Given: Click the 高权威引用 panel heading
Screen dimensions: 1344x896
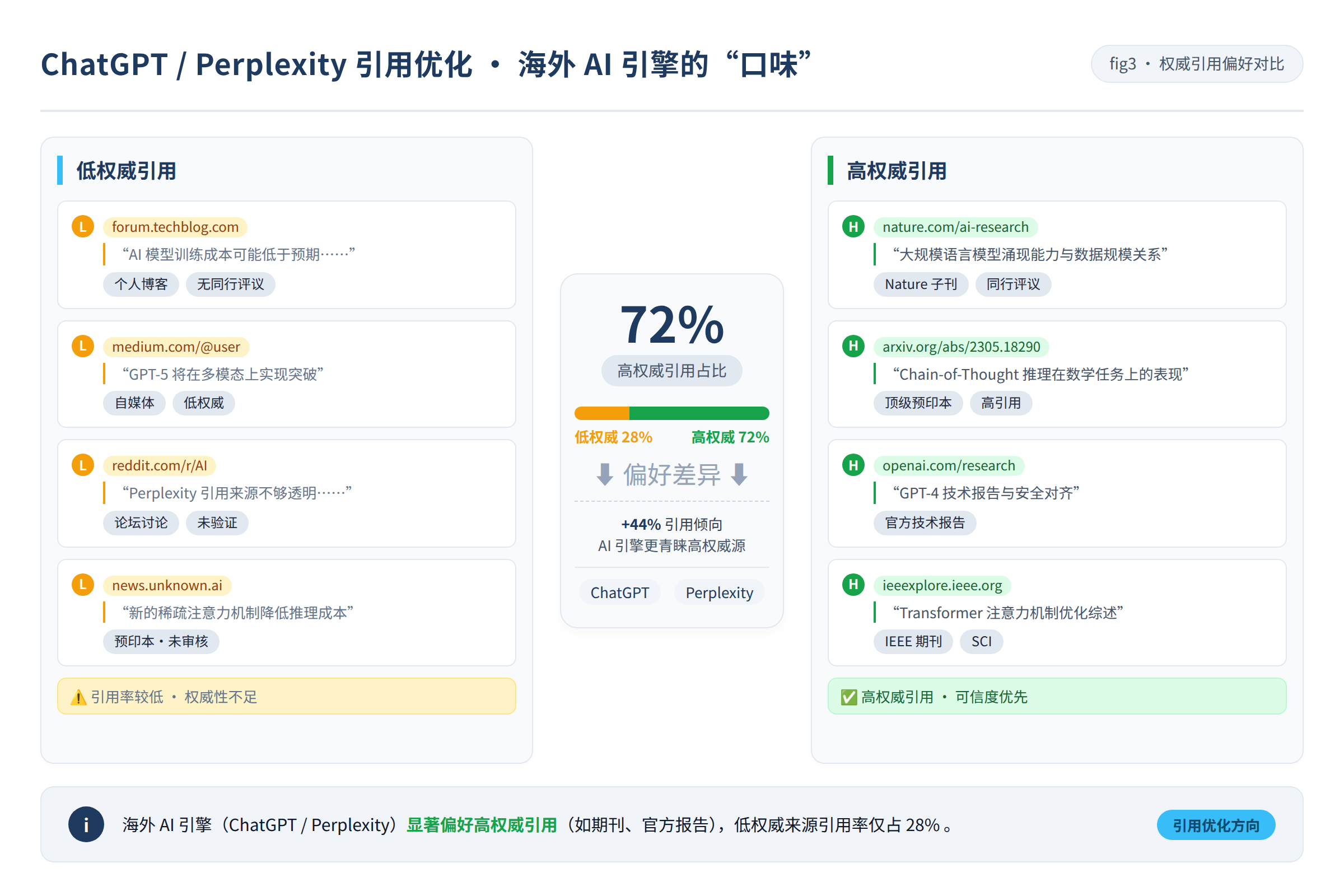Looking at the screenshot, I should coord(897,171).
